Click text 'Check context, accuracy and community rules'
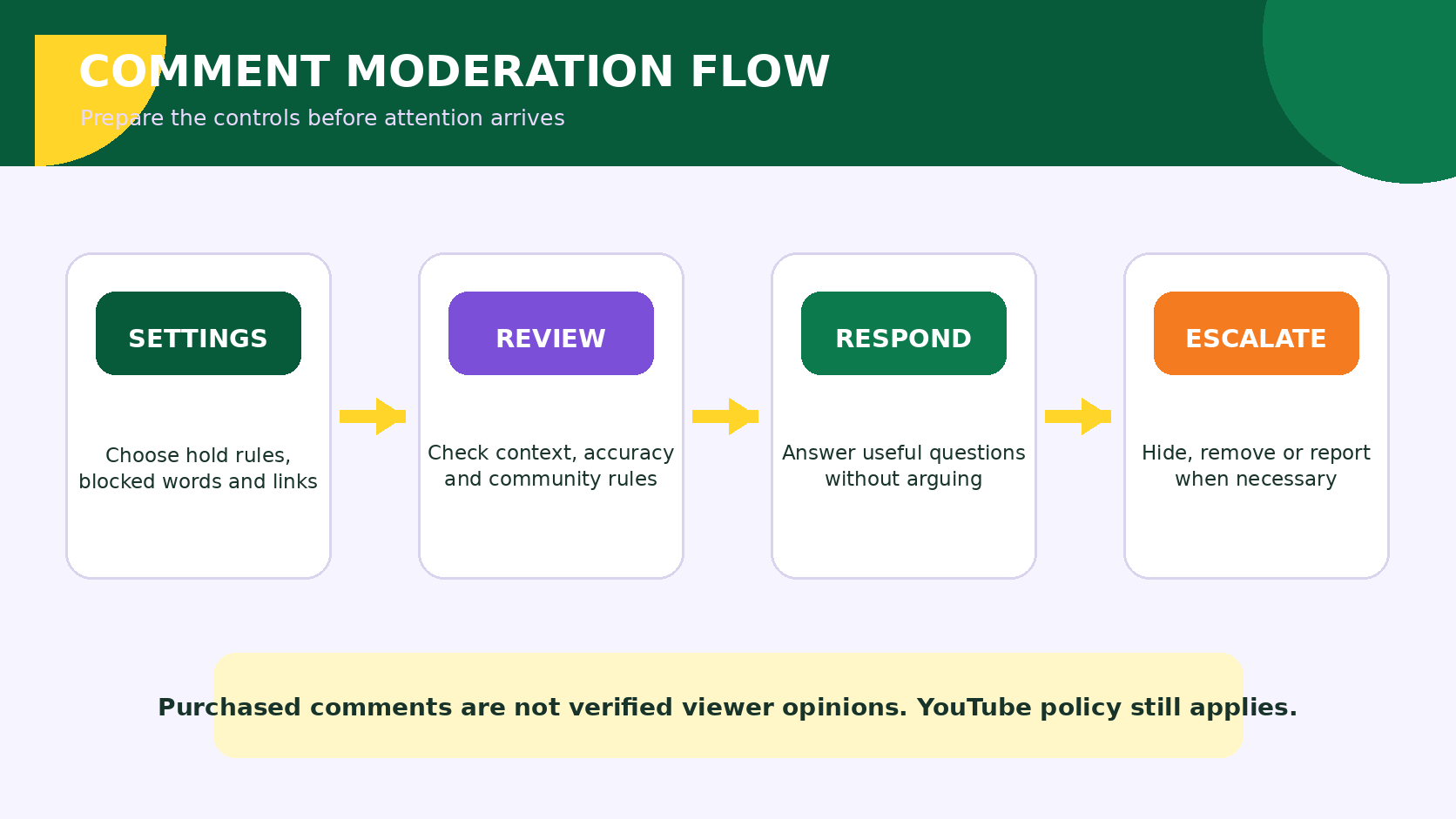The height and width of the screenshot is (819, 1456). coord(551,466)
